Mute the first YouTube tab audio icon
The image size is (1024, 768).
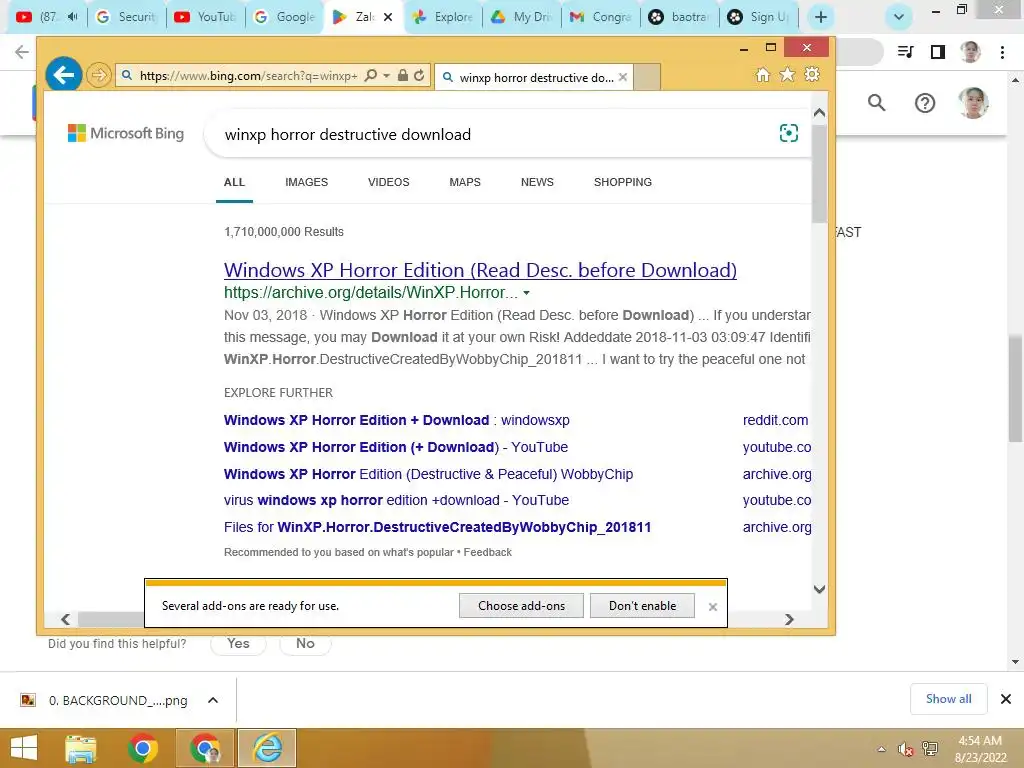[72, 17]
